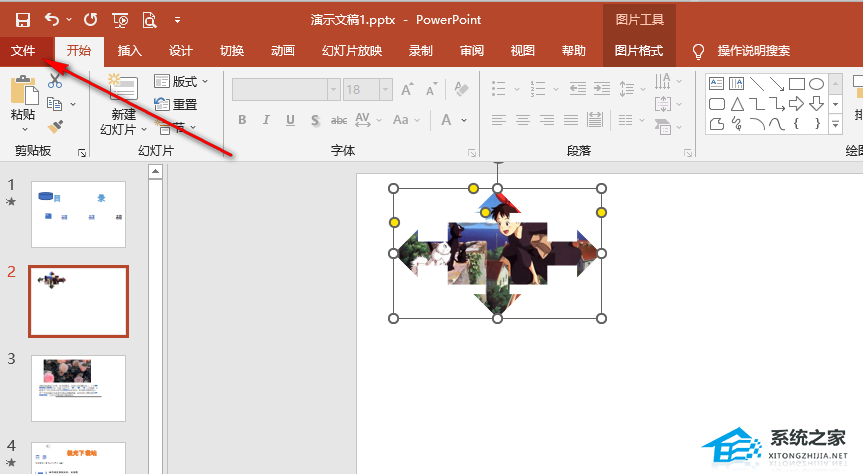Image resolution: width=863 pixels, height=474 pixels.
Task: Switch to the 设计 tab
Action: click(181, 51)
